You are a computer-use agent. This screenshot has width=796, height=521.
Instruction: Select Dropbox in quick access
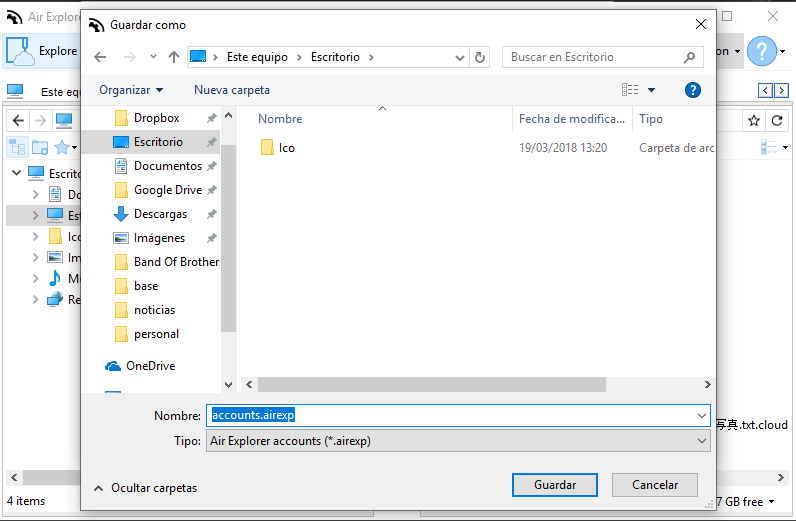pyautogui.click(x=157, y=118)
